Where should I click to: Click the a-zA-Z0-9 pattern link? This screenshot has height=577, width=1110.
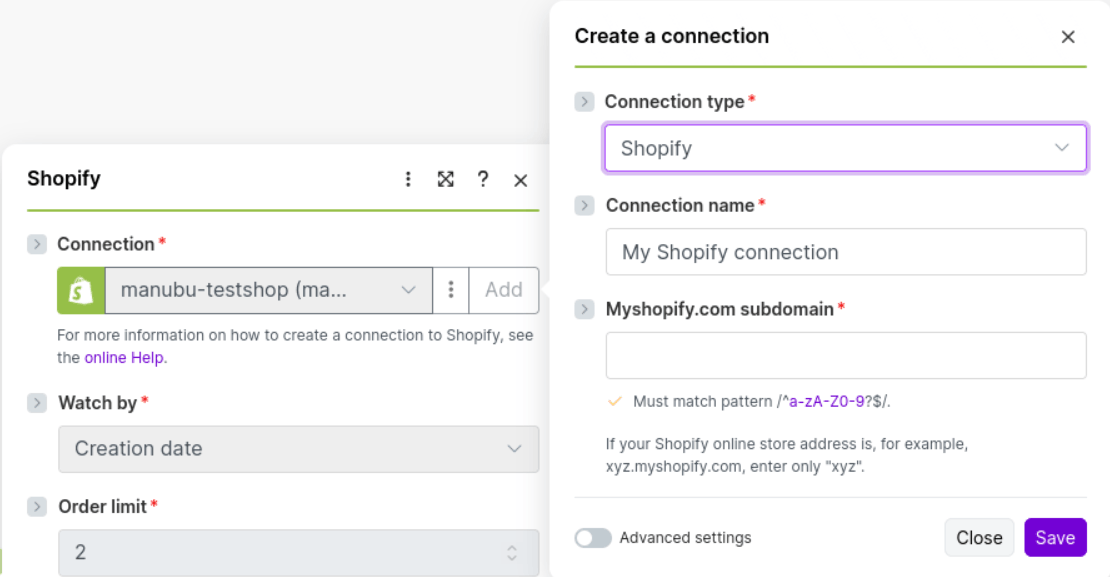[x=826, y=401]
